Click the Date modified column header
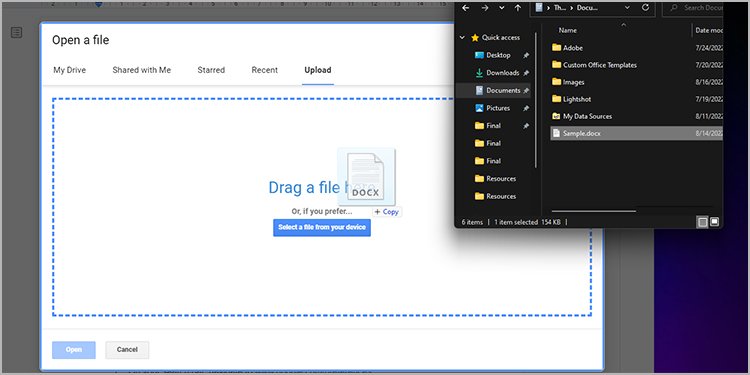The width and height of the screenshot is (750, 375). point(709,30)
